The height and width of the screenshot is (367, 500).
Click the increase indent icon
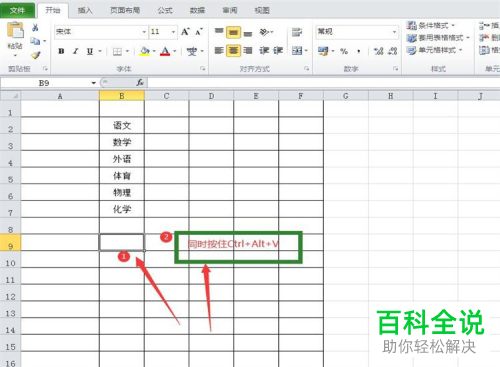click(278, 51)
